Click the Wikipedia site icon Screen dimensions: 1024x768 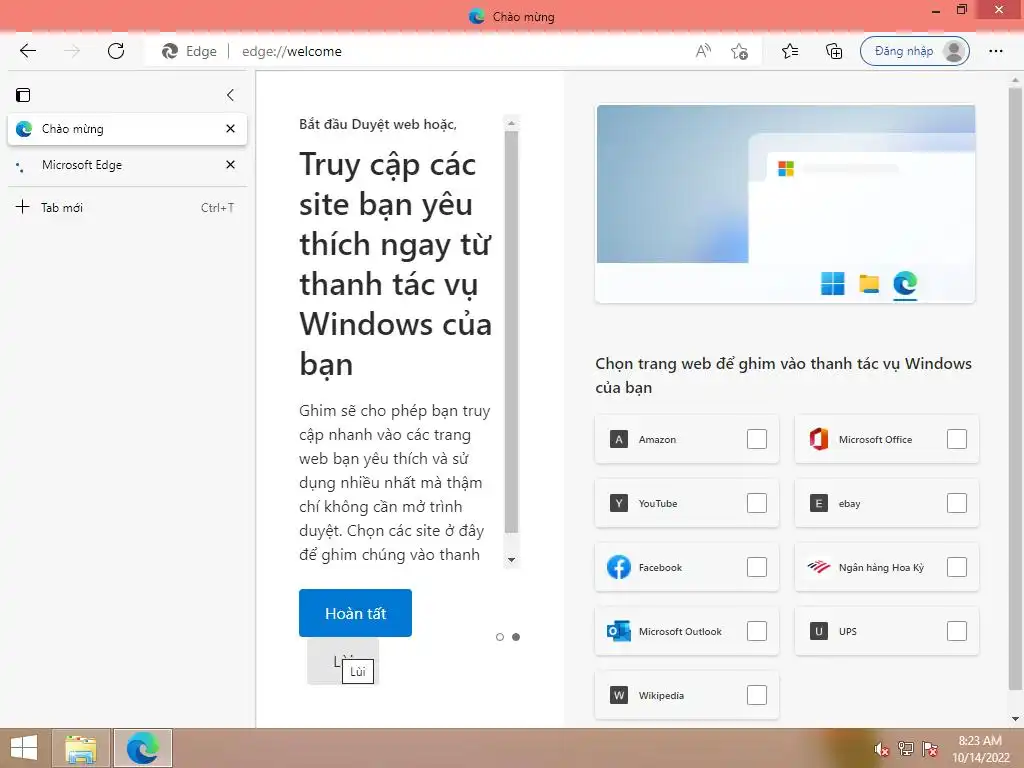(618, 695)
